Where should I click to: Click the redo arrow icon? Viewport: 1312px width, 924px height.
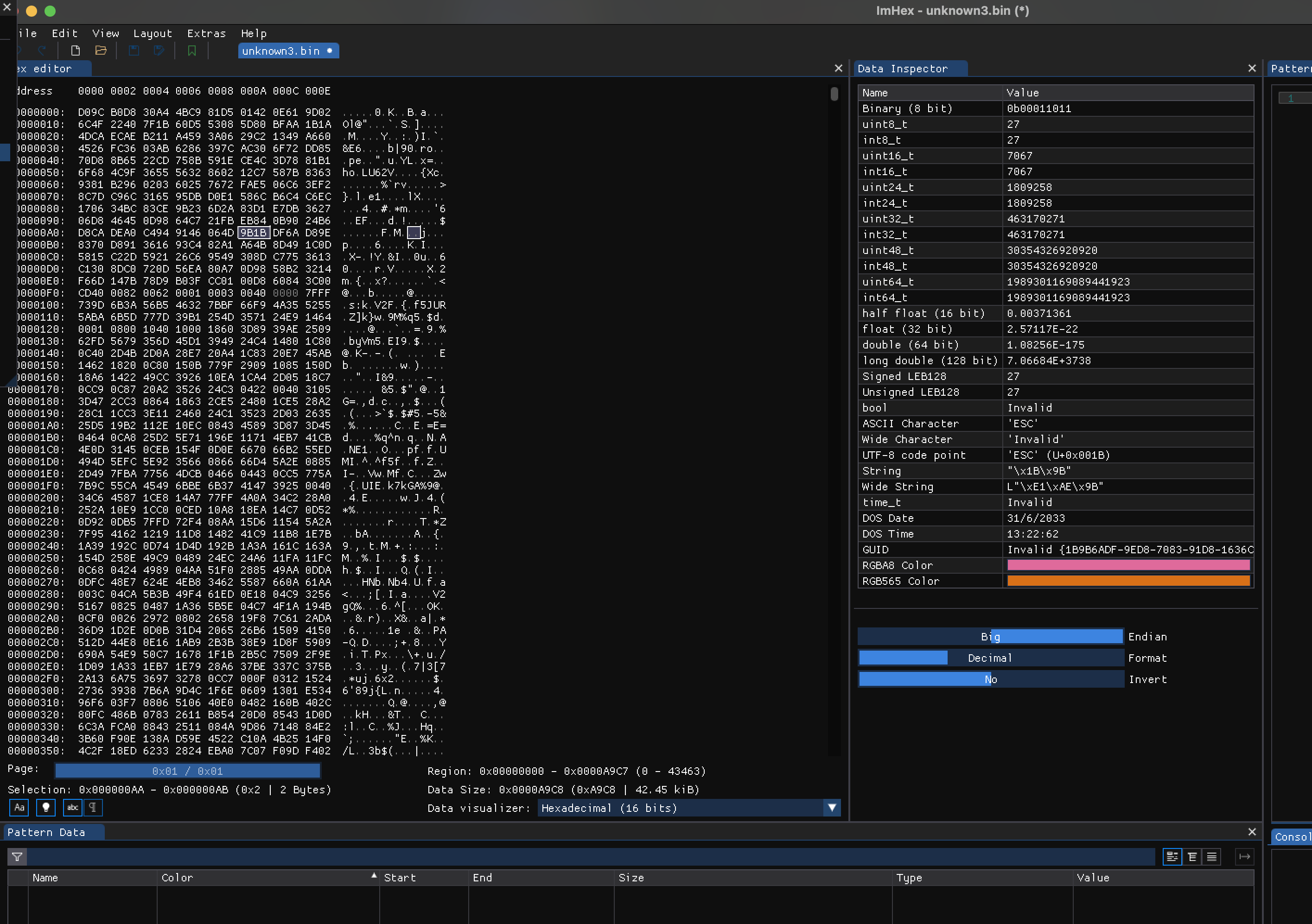(43, 50)
